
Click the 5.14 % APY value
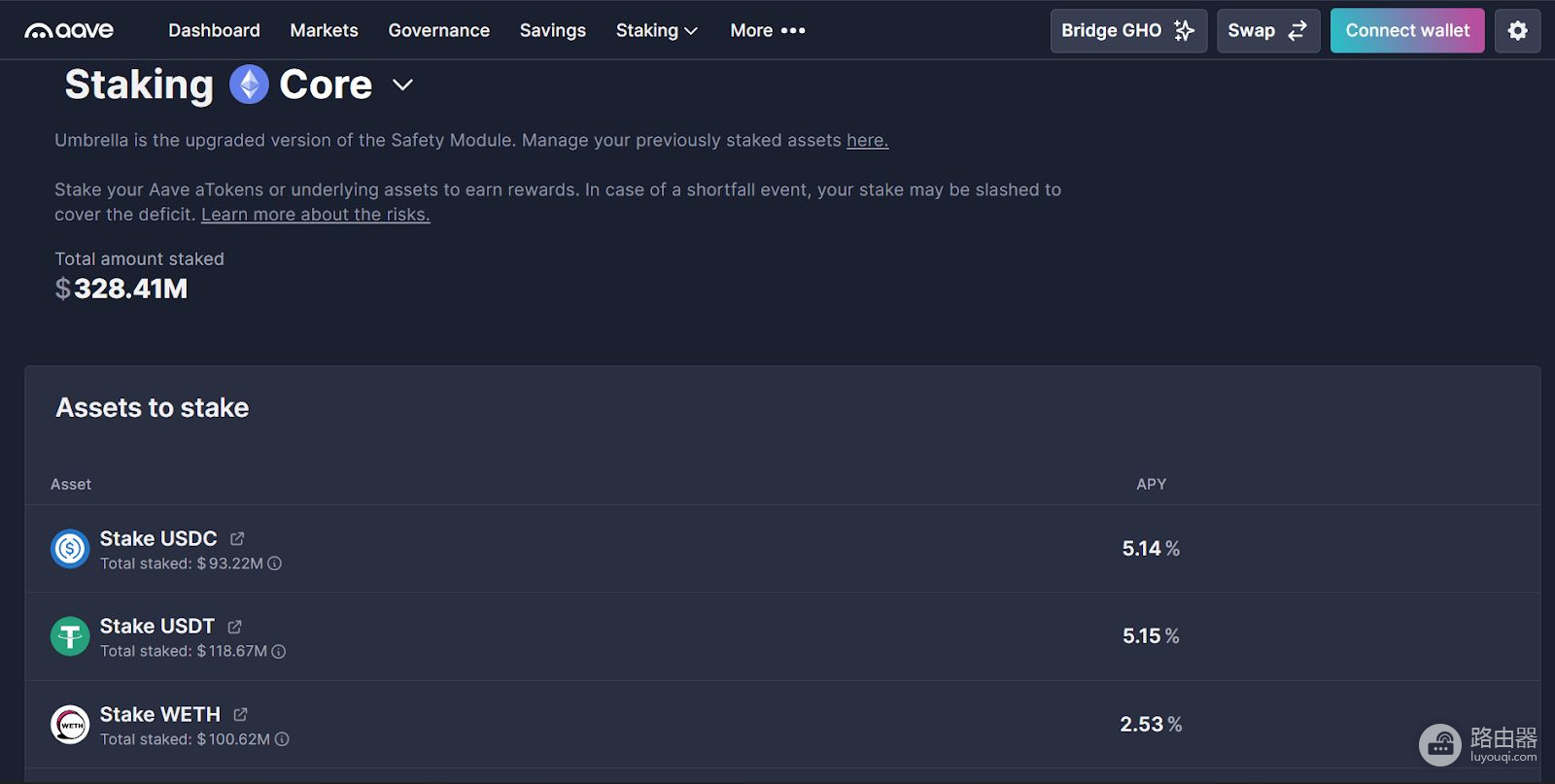point(1151,549)
